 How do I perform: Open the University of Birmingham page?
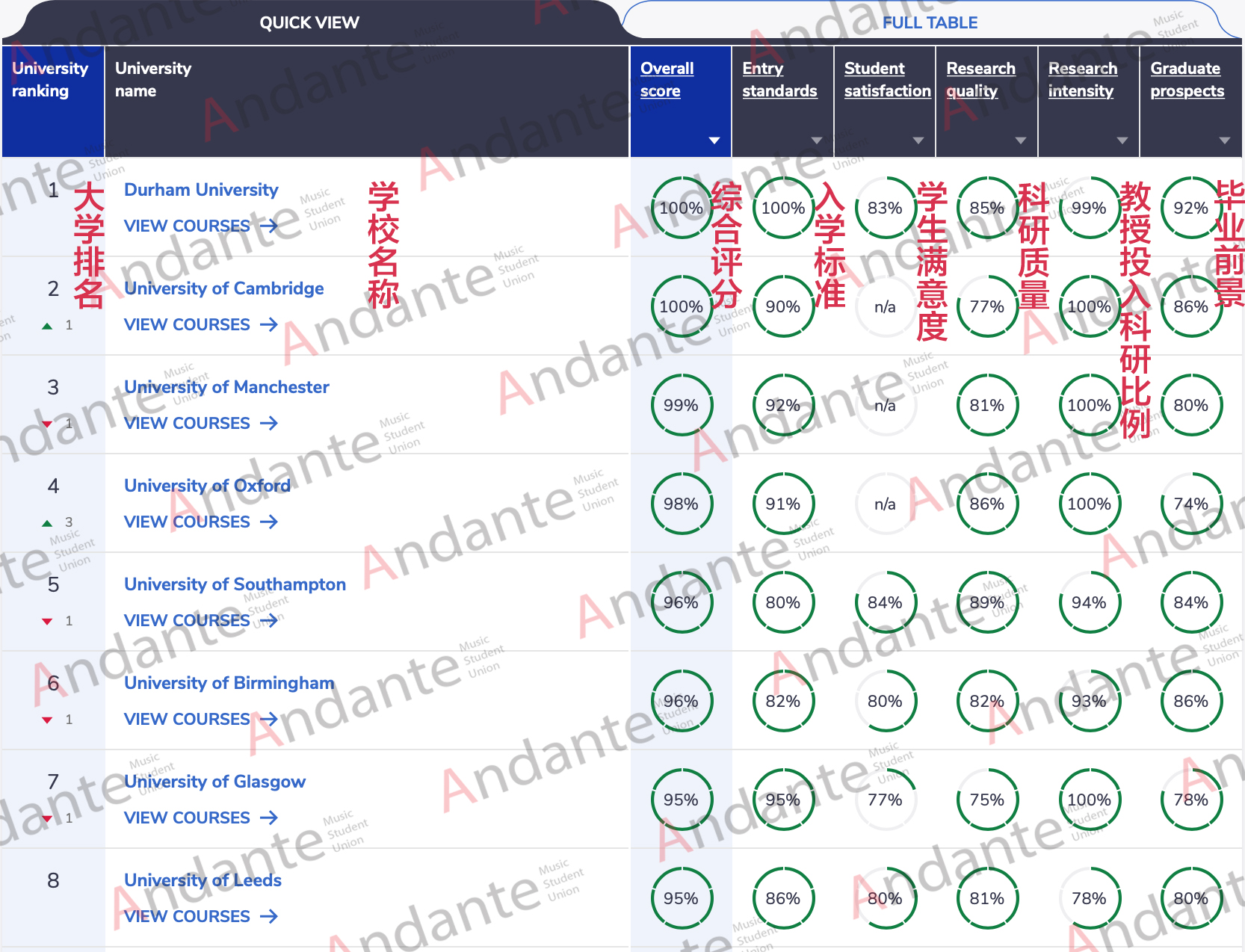click(x=229, y=683)
